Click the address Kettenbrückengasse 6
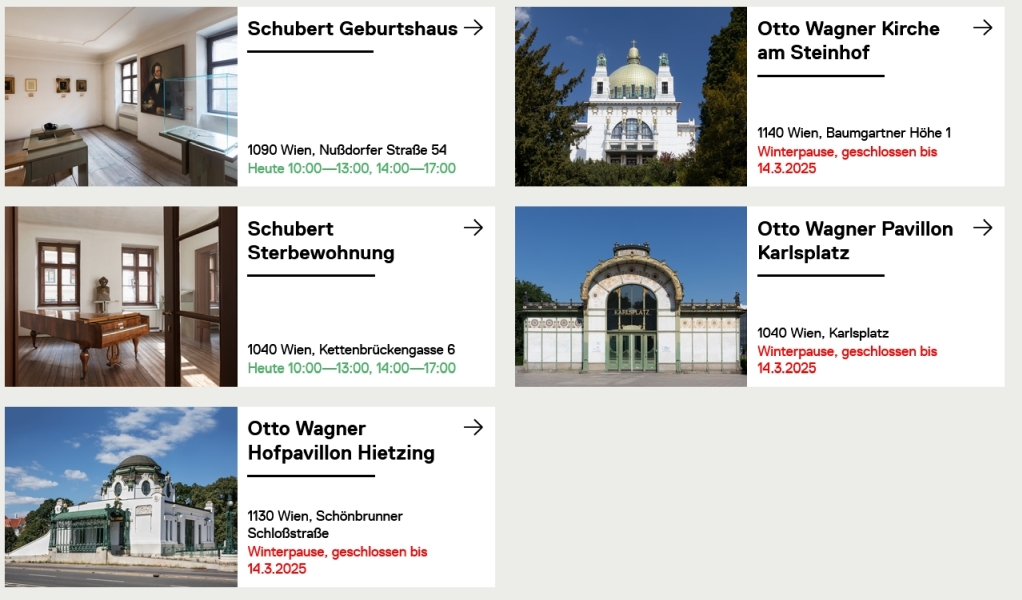 click(x=351, y=350)
